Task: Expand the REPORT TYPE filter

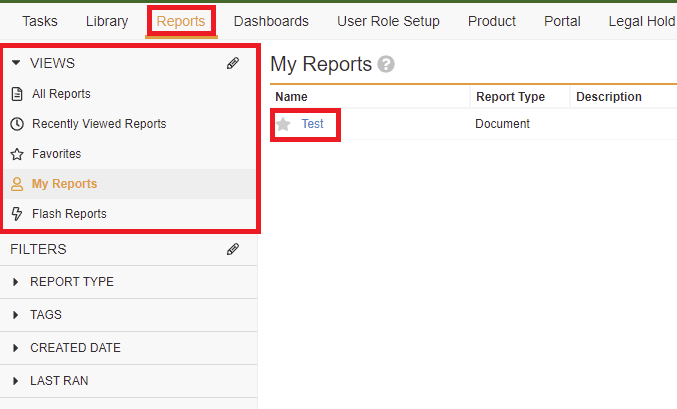Action: coord(16,282)
